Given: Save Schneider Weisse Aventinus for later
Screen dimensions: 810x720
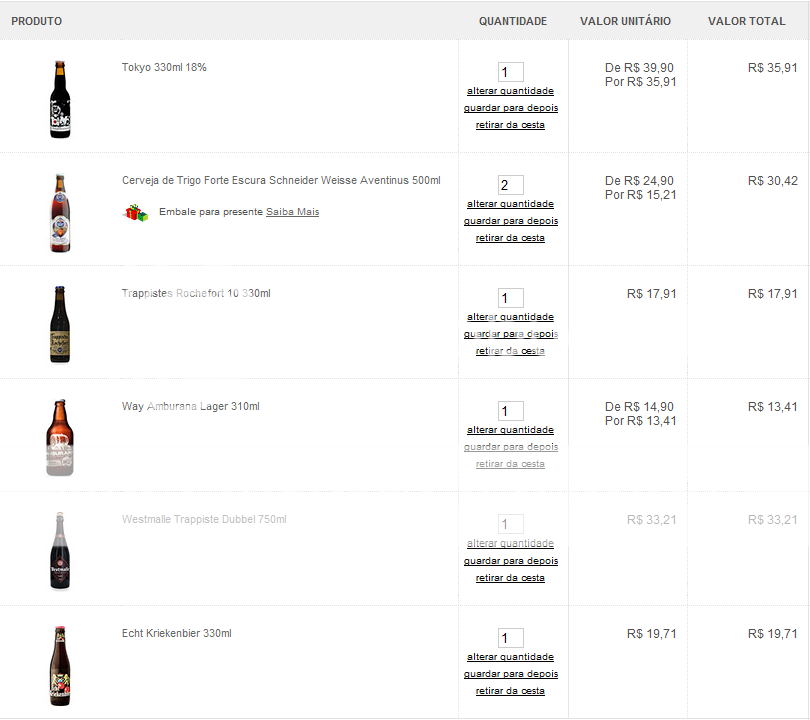Looking at the screenshot, I should (510, 221).
